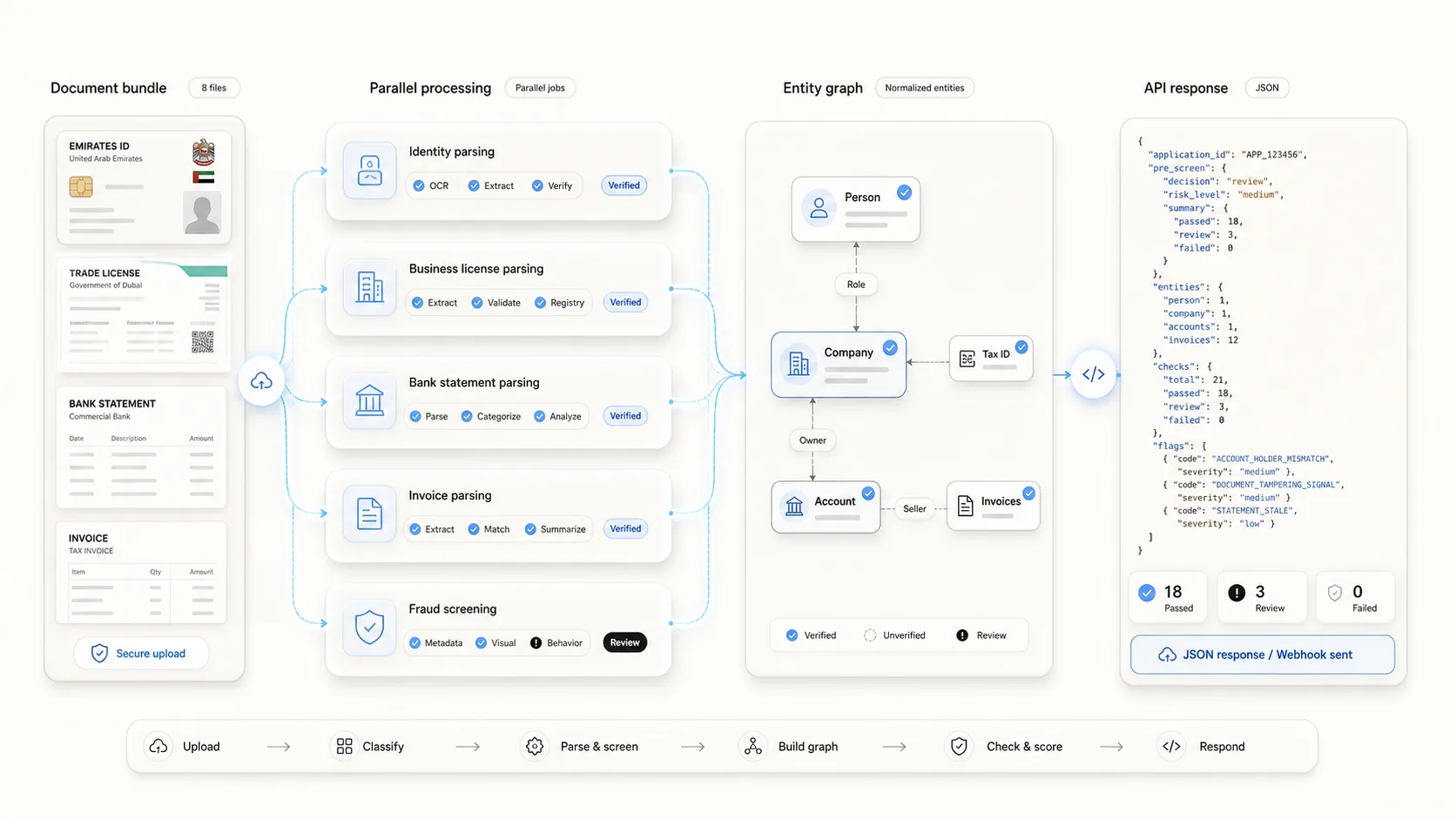Click the Verified badge in Business license parsing
The height and width of the screenshot is (819, 1456).
(625, 302)
